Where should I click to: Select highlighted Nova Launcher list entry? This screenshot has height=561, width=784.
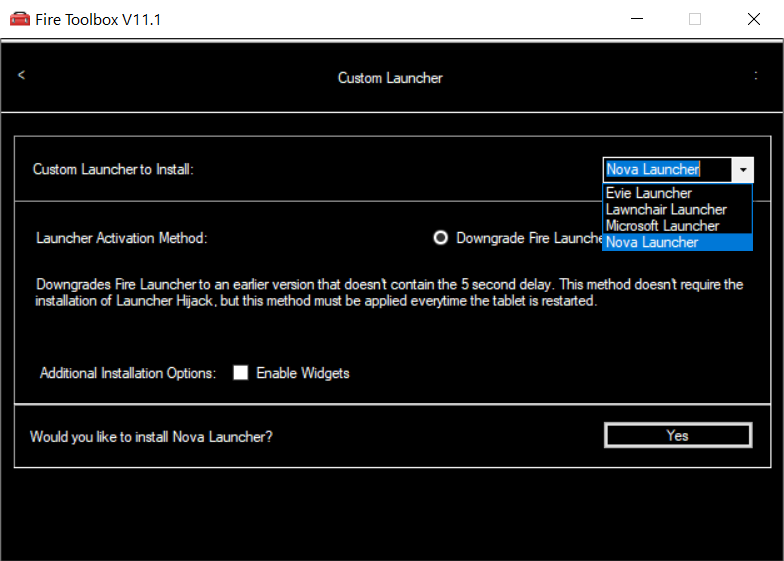coord(677,242)
